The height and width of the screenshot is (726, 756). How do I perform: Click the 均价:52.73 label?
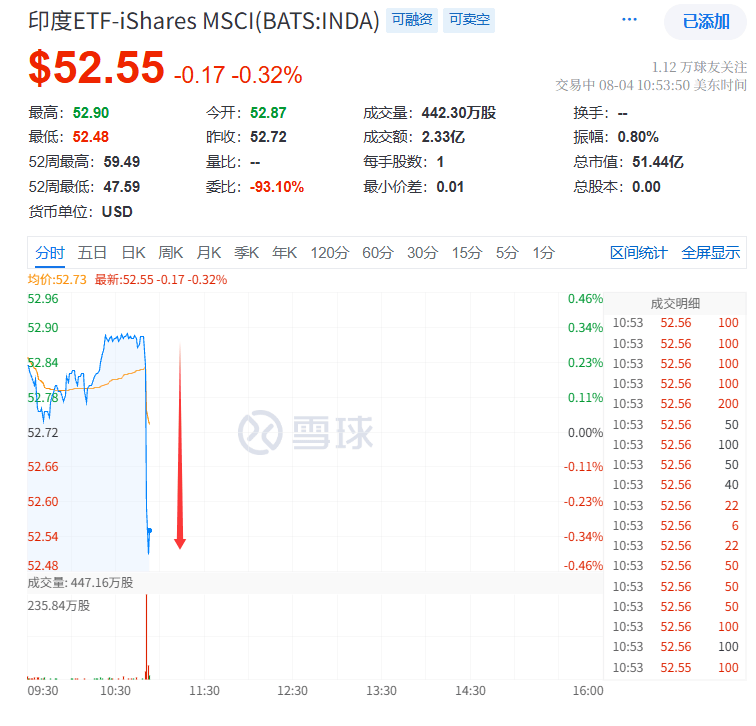pos(57,280)
